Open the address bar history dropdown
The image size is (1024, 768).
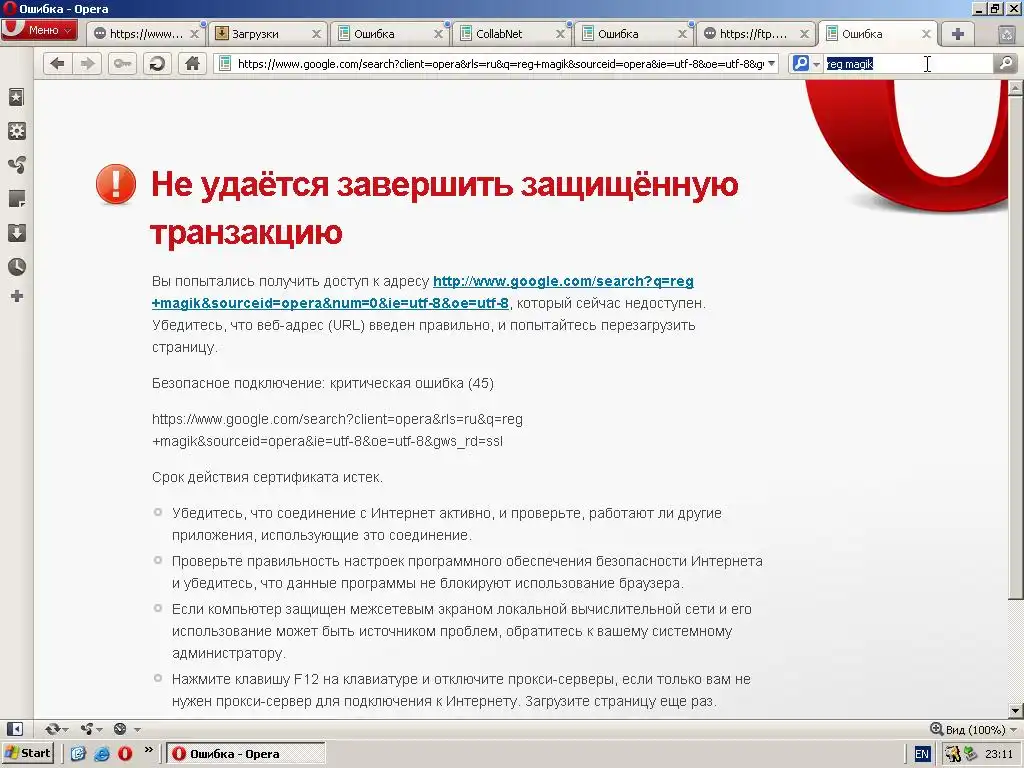click(771, 63)
